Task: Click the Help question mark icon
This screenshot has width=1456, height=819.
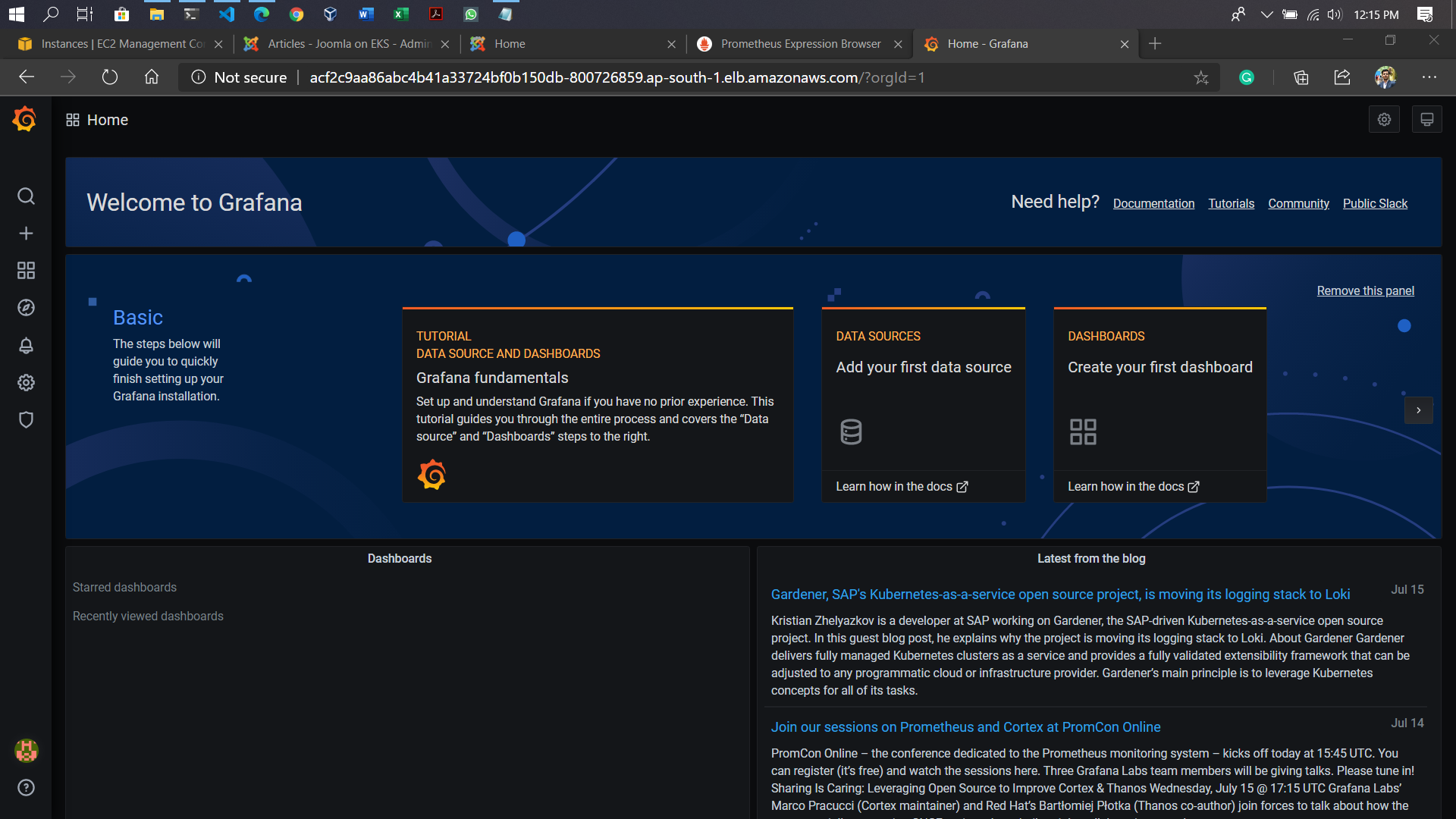Action: [x=26, y=788]
